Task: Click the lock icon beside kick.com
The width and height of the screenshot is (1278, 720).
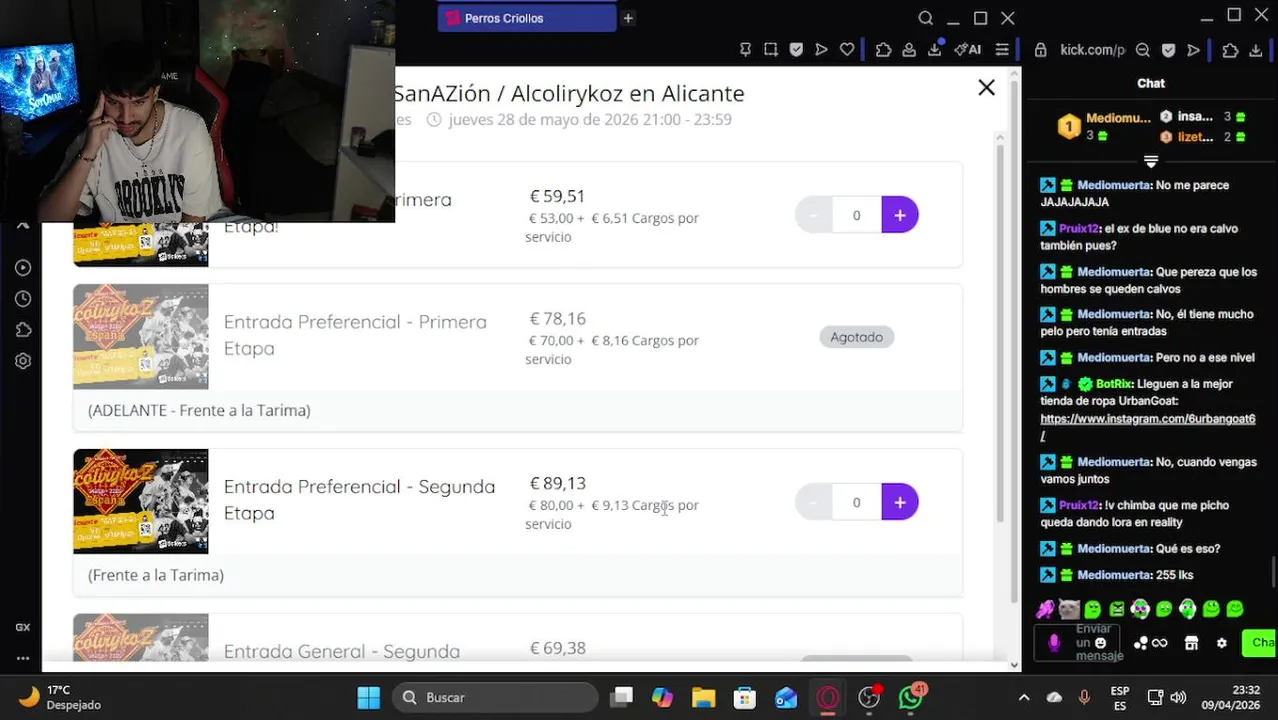Action: (1041, 50)
